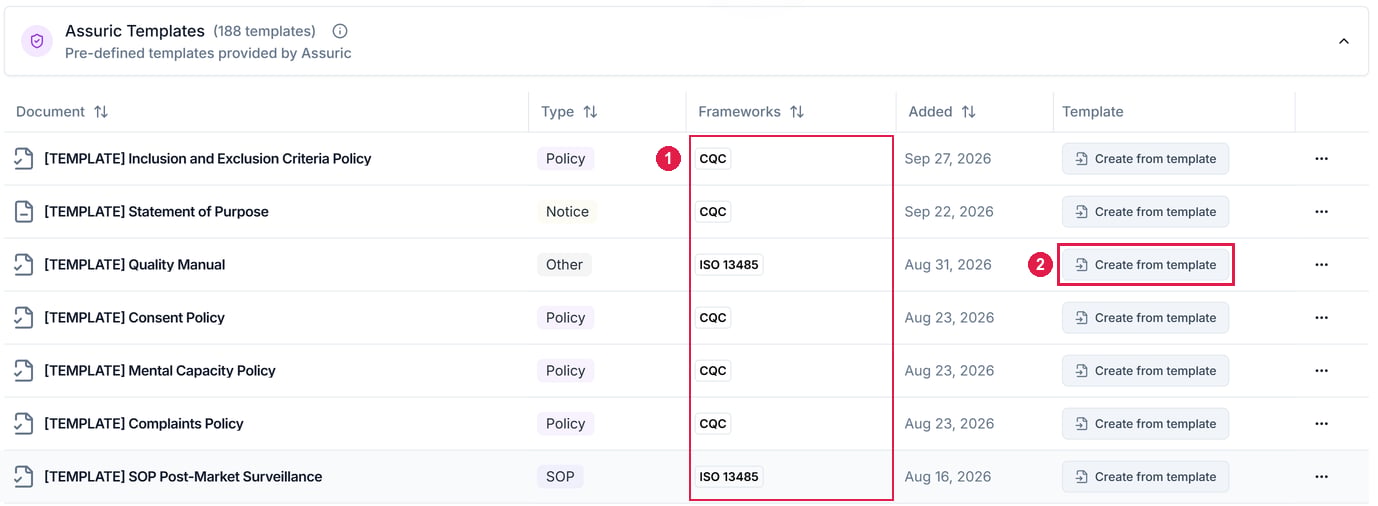1378x506 pixels.
Task: Click document icon for Complaints Policy
Action: click(x=24, y=423)
